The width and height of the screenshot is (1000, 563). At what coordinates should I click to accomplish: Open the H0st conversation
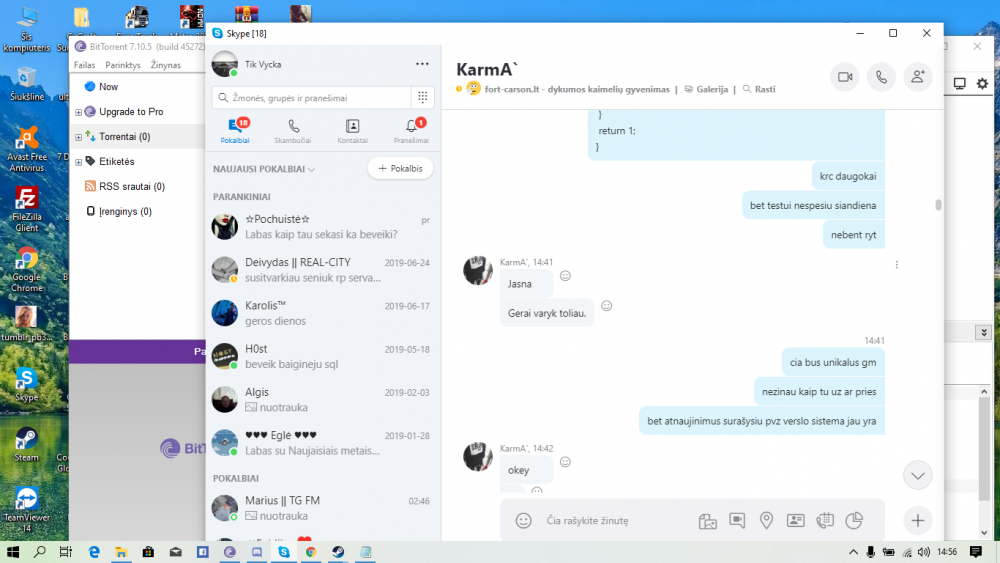323,356
